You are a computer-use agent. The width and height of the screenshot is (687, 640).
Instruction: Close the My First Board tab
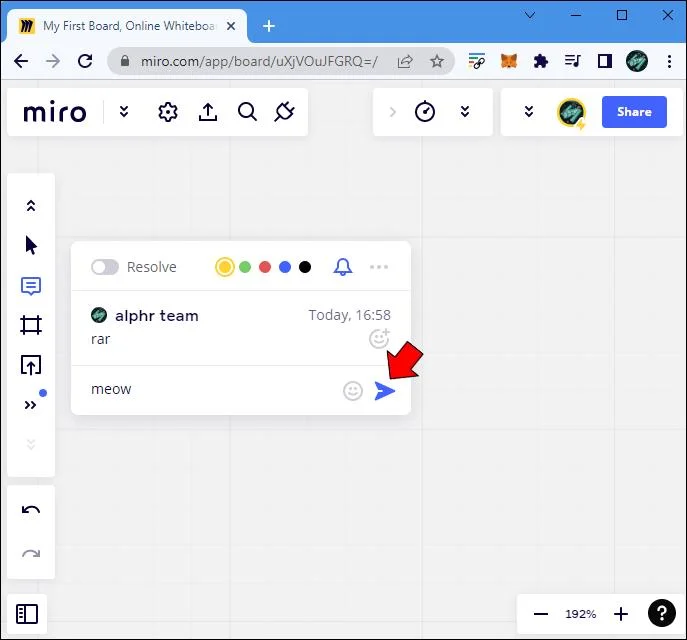point(231,26)
